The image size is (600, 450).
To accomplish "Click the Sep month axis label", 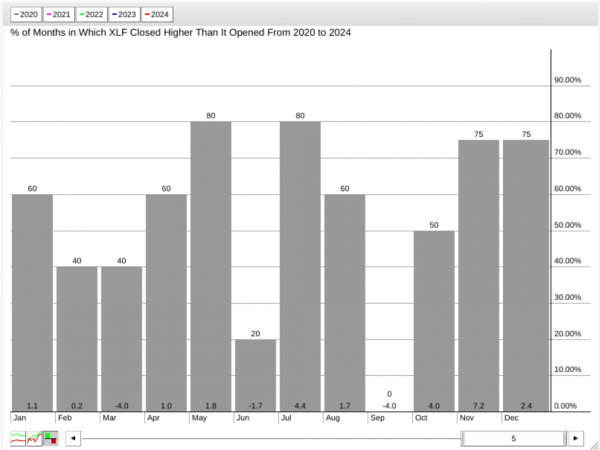I will [377, 418].
